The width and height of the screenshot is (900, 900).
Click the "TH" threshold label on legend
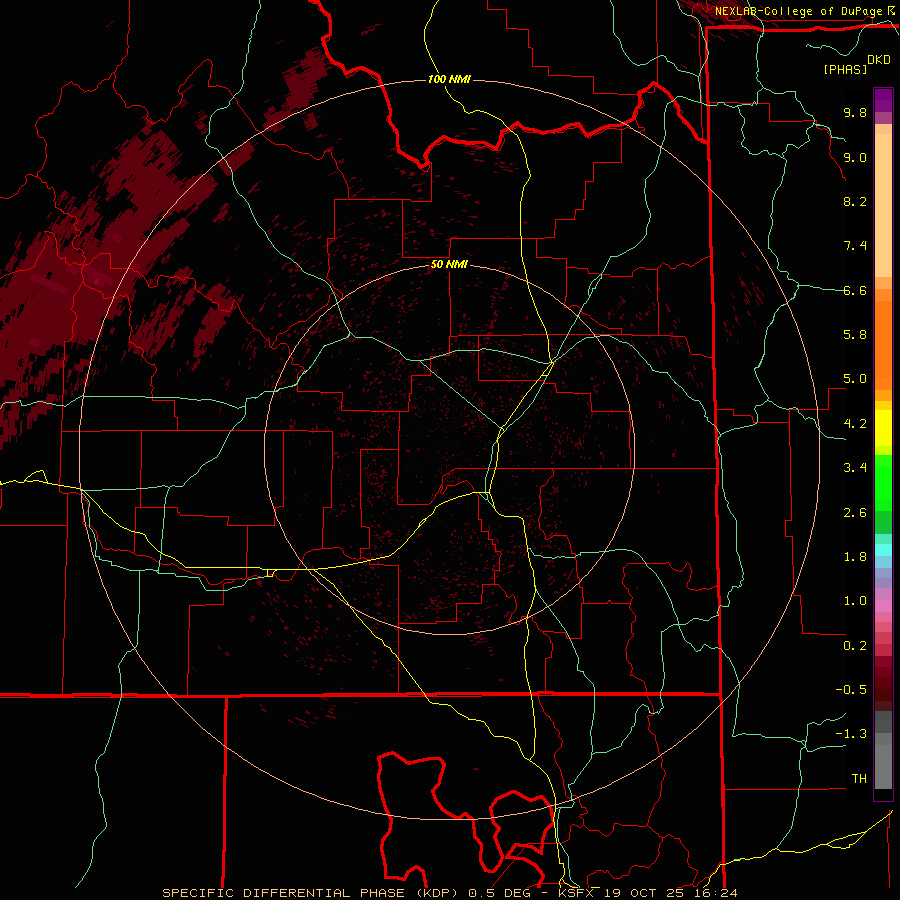pos(859,779)
